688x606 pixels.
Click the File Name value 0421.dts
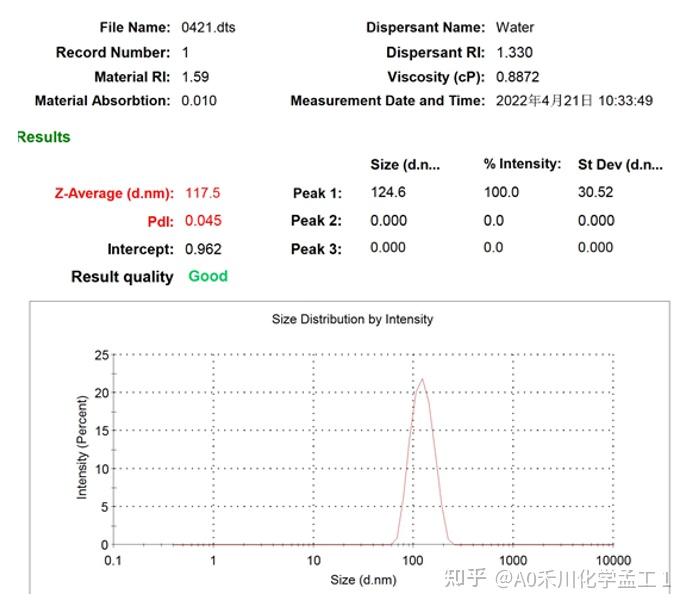208,28
